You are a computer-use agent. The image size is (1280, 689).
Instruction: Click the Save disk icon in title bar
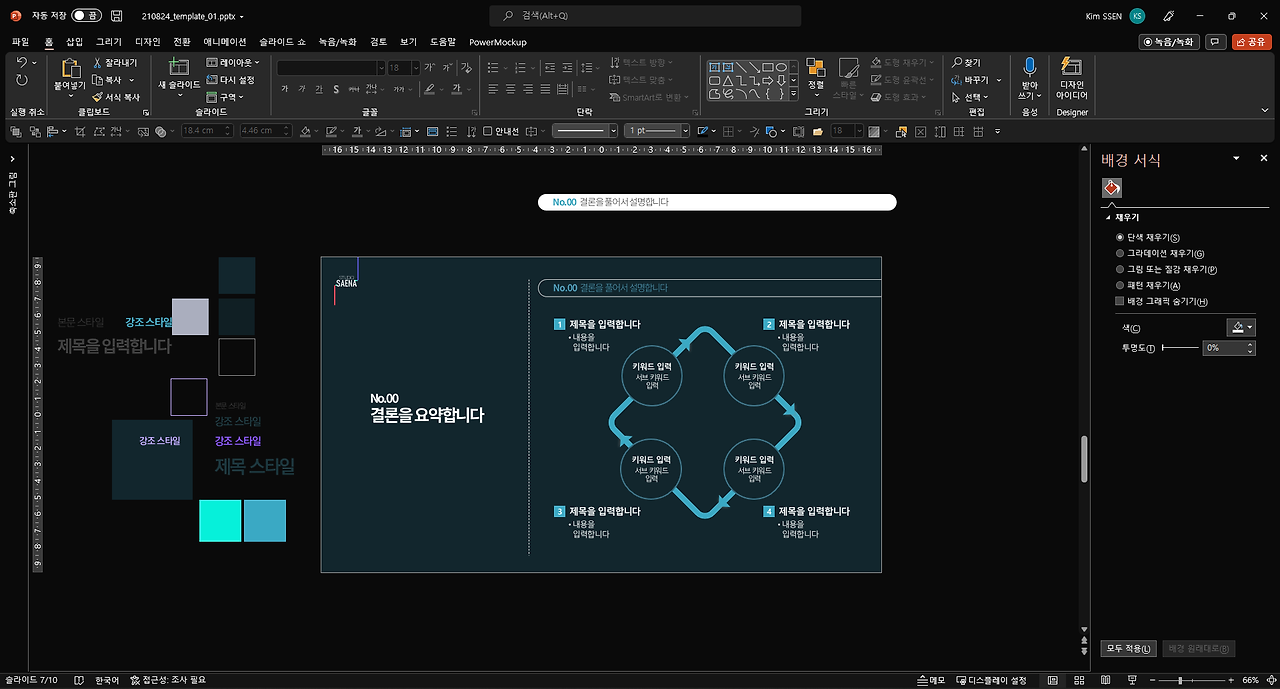(117, 16)
